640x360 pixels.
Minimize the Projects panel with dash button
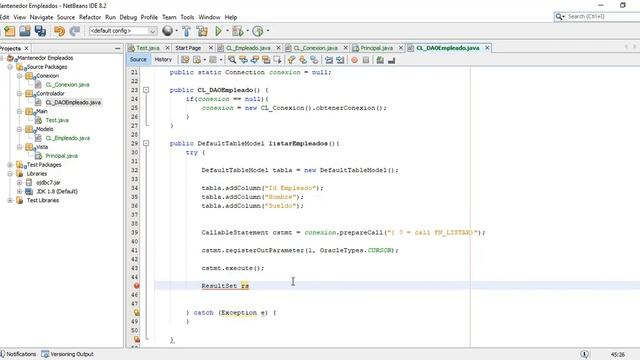pyautogui.click(x=118, y=48)
